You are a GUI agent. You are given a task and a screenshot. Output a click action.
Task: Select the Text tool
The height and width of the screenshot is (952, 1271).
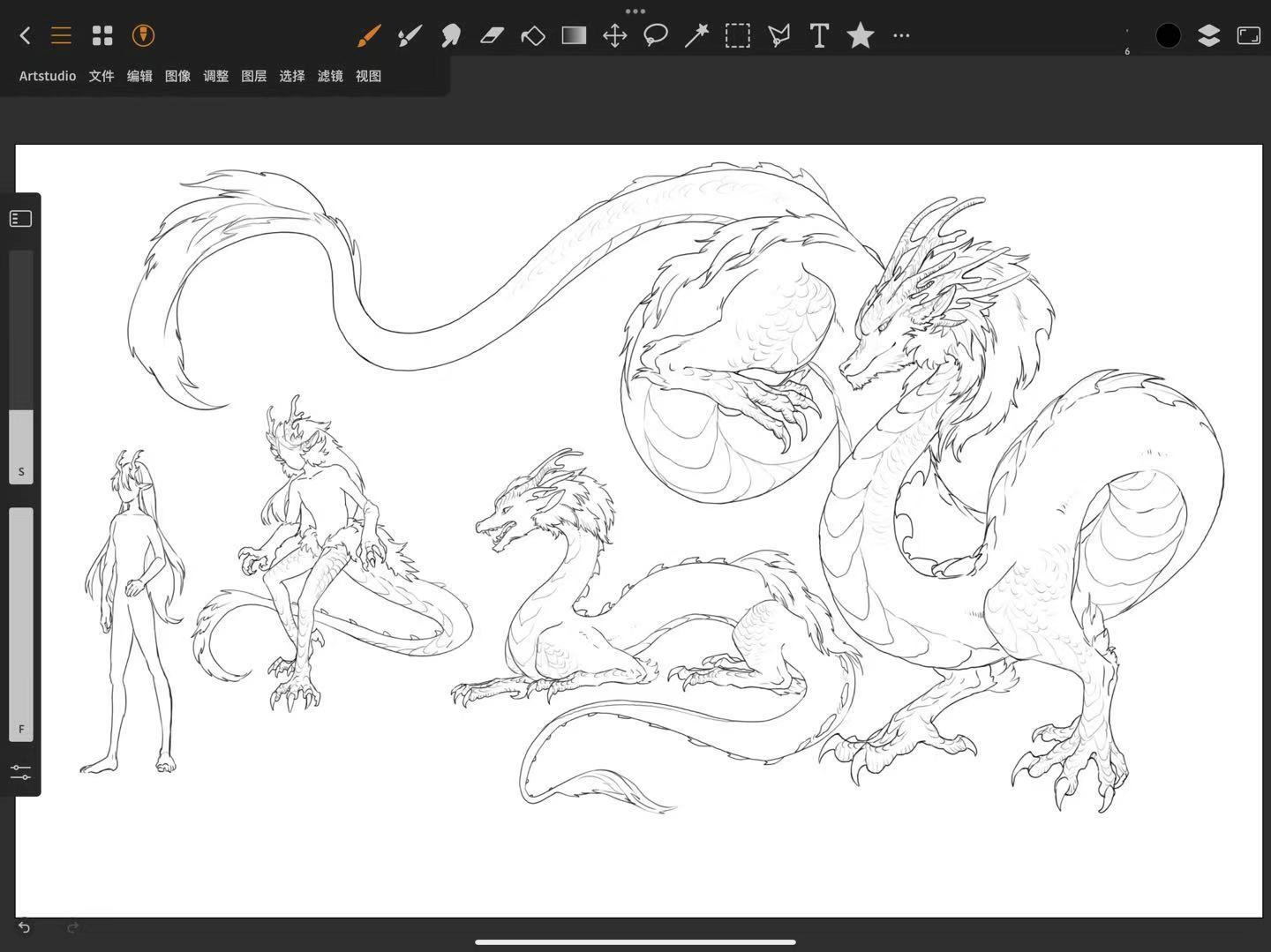coord(819,36)
